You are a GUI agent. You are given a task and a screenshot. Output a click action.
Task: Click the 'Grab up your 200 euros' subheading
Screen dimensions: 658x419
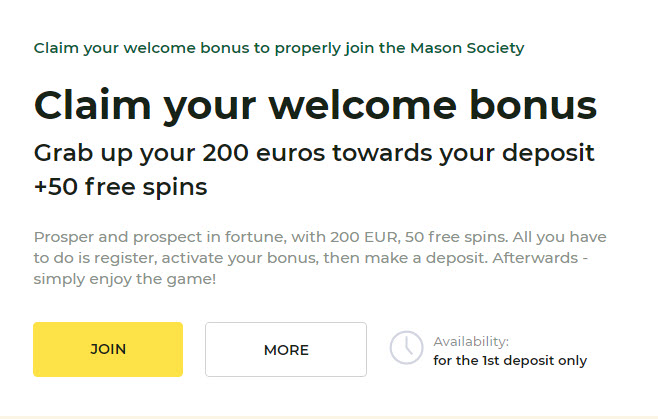click(314, 153)
